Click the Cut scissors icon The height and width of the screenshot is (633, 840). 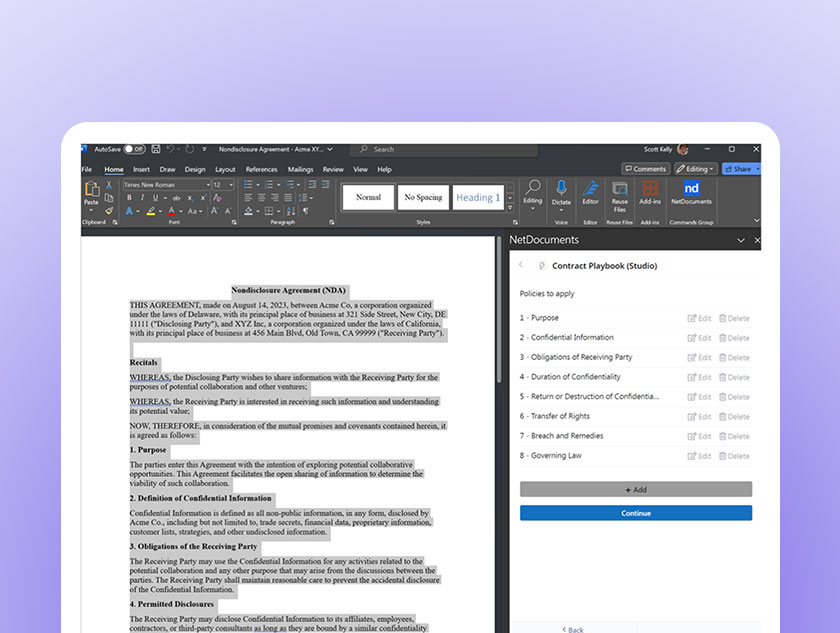[109, 185]
